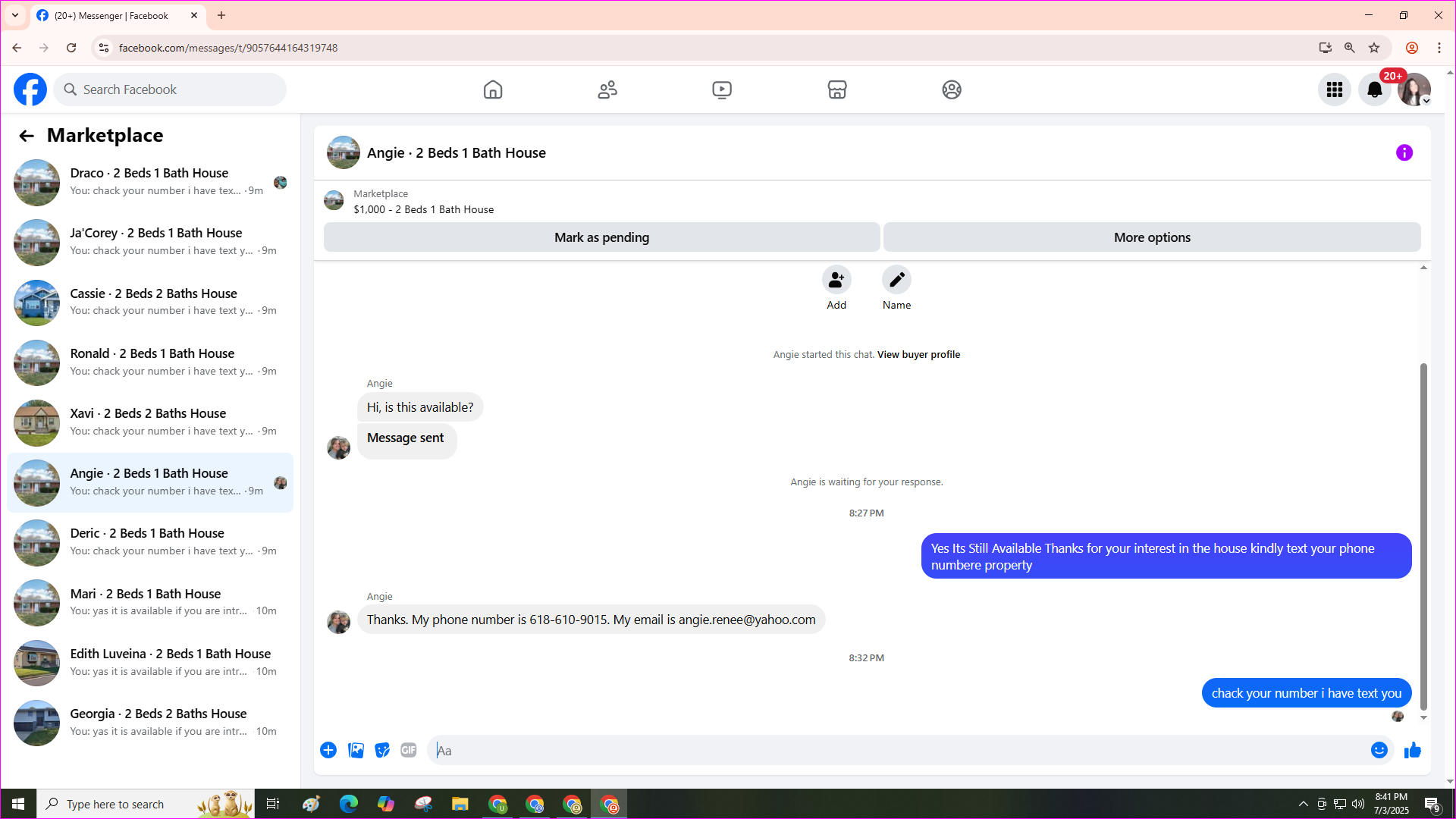Screen dimensions: 1456x819
Task: Open the emoji picker
Action: [1379, 750]
